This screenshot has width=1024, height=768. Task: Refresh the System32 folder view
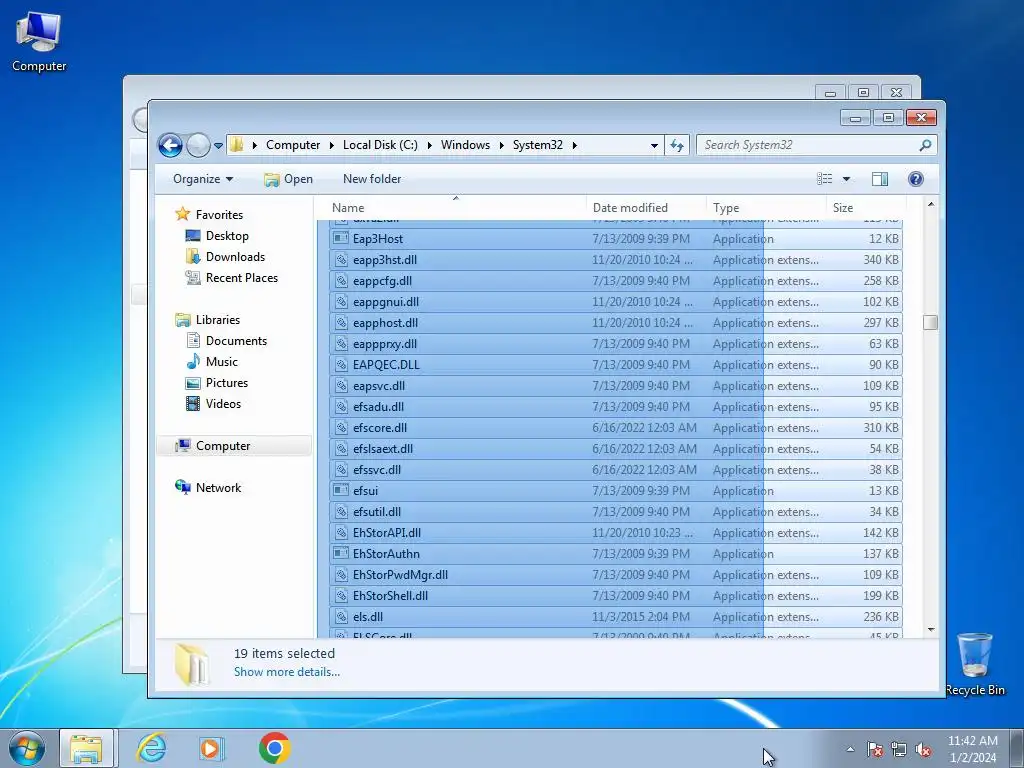677,145
